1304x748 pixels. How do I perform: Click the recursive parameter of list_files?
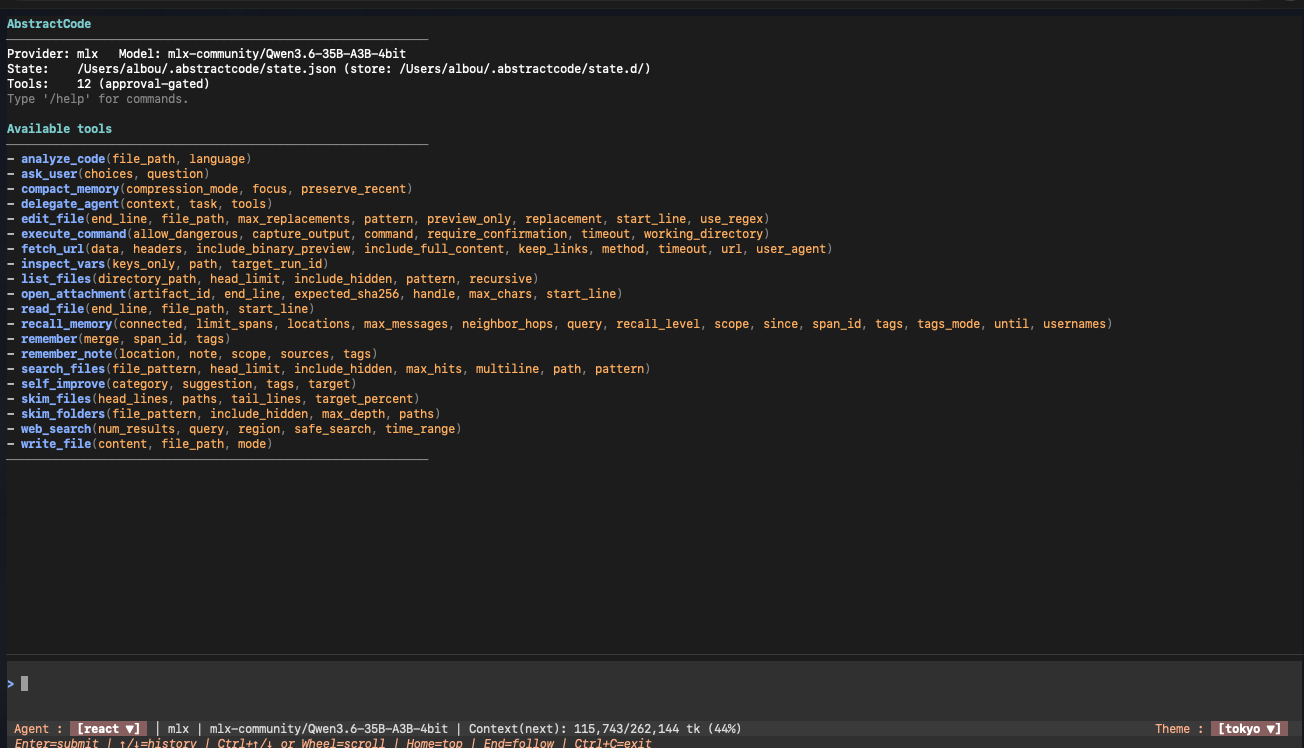coord(500,279)
